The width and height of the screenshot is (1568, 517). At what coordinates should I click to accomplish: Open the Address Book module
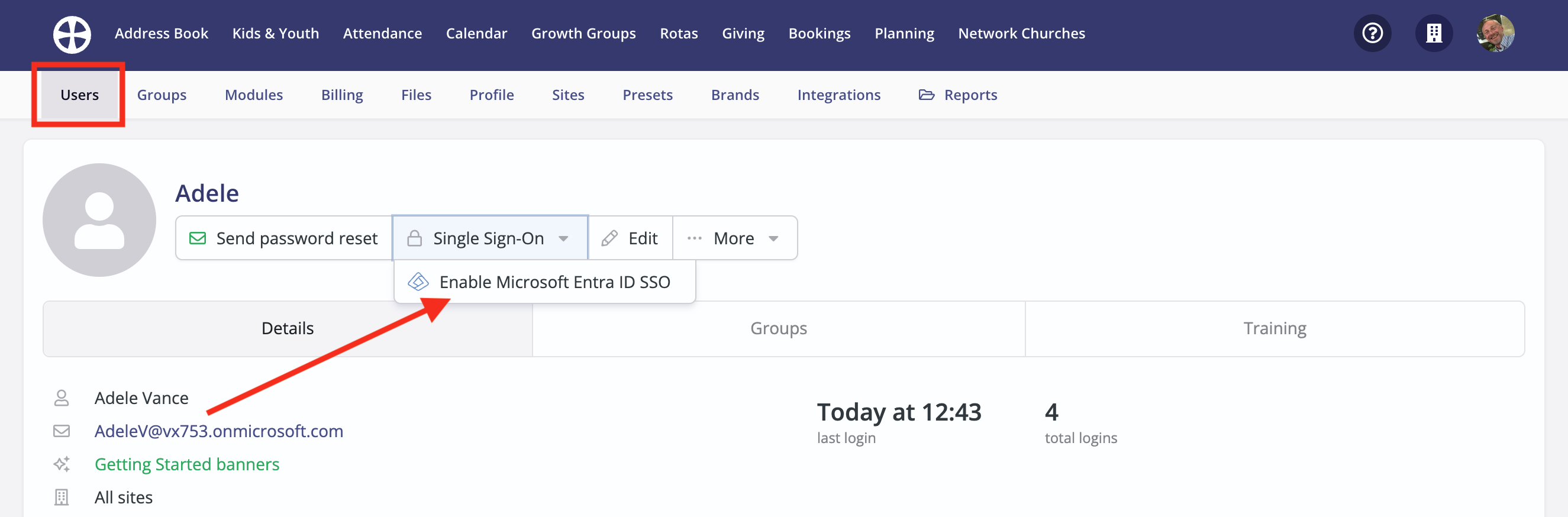click(x=162, y=34)
